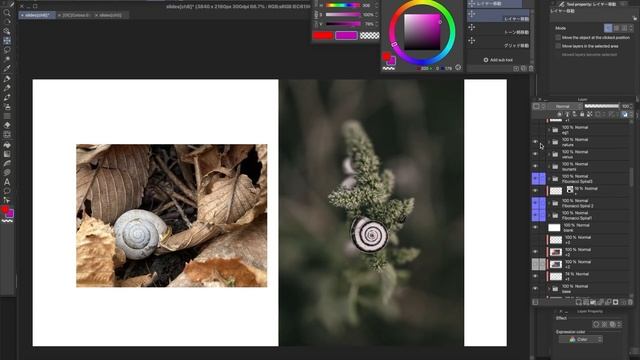Viewport: 640px width, 360px height.
Task: Select the third Mode button in Tool property
Action: (624, 28)
